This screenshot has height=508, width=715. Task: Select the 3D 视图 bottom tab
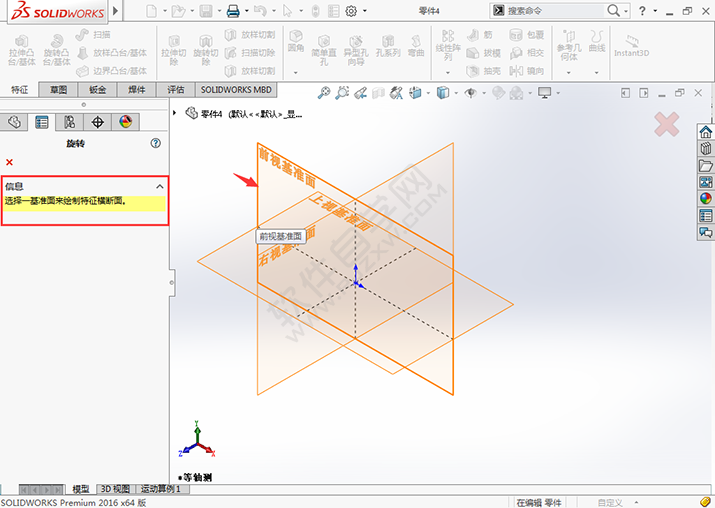tap(115, 489)
